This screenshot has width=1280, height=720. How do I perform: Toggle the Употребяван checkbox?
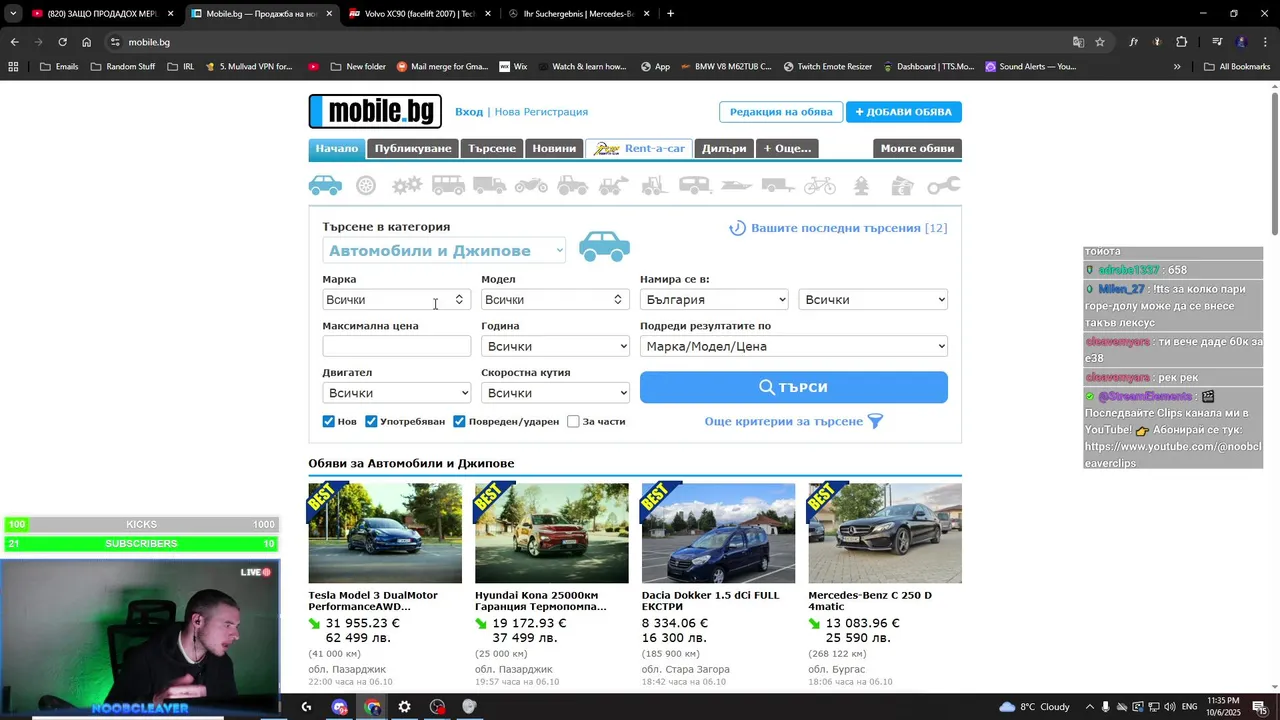371,421
